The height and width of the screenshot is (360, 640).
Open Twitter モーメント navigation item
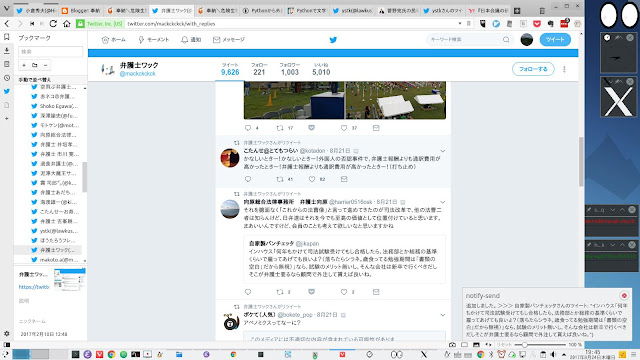153,40
